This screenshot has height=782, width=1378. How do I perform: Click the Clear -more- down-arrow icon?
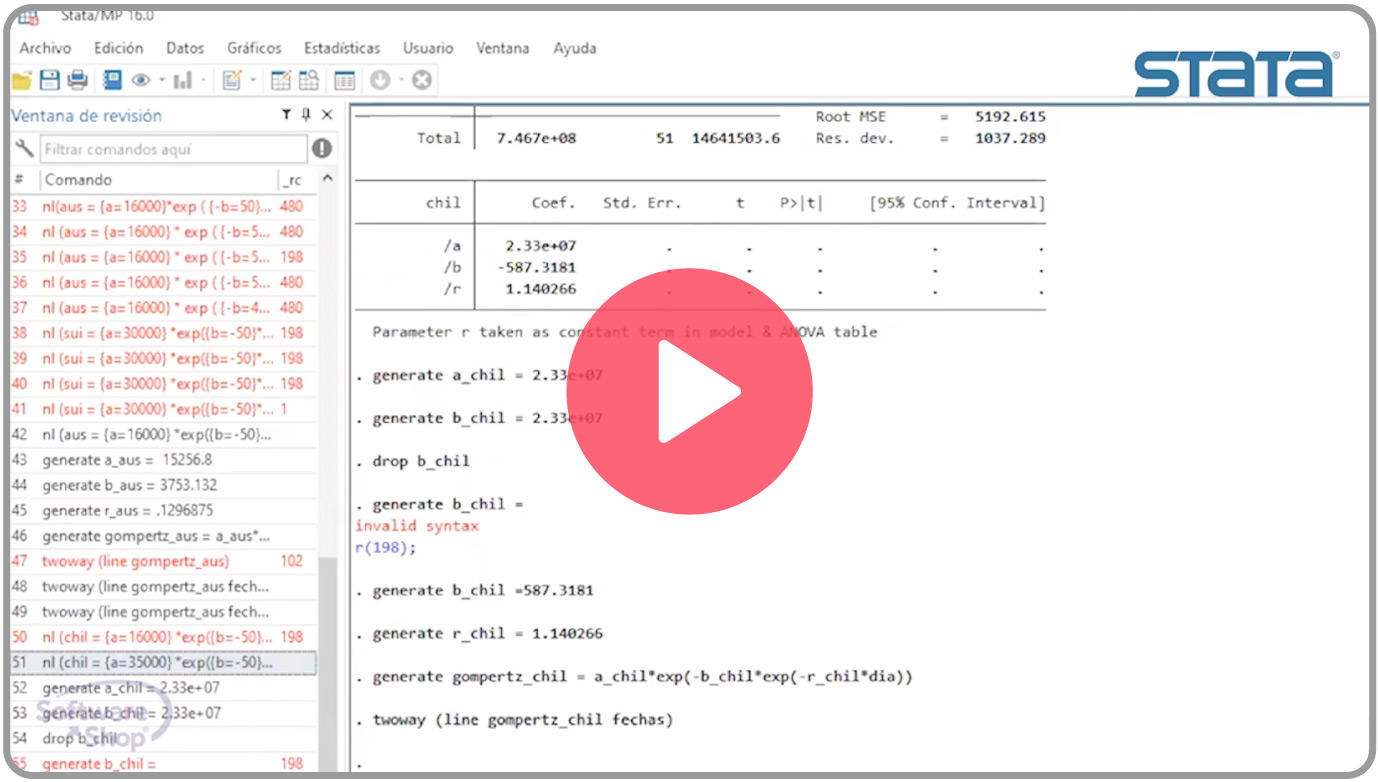point(380,80)
